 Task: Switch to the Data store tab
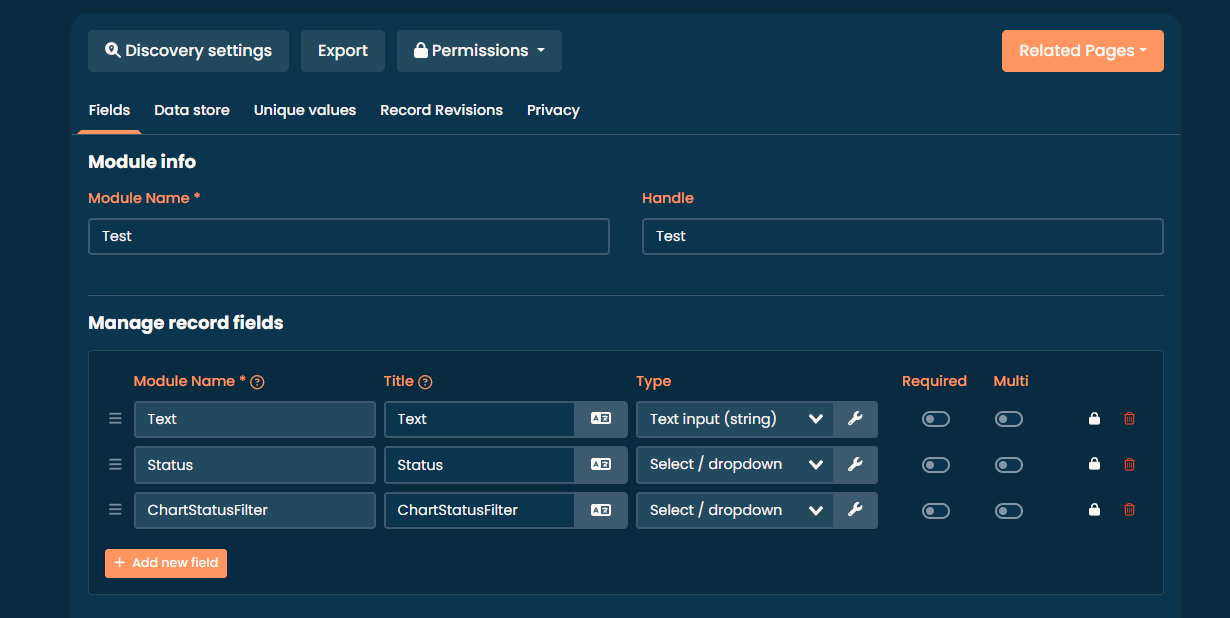point(192,110)
